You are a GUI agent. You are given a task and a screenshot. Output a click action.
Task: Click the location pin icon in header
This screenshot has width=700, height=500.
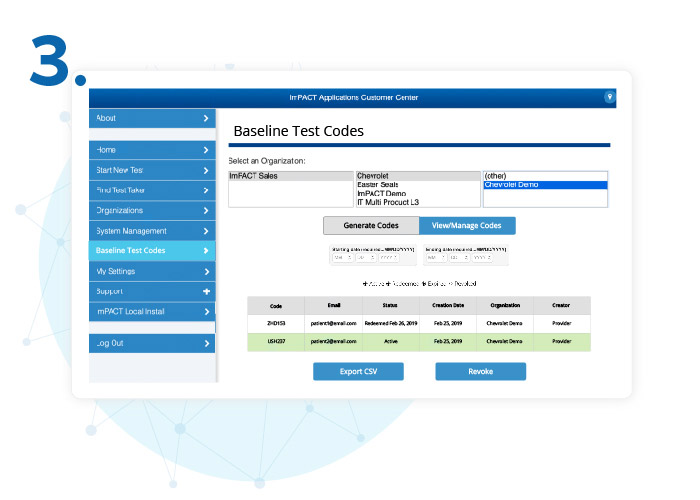point(609,97)
